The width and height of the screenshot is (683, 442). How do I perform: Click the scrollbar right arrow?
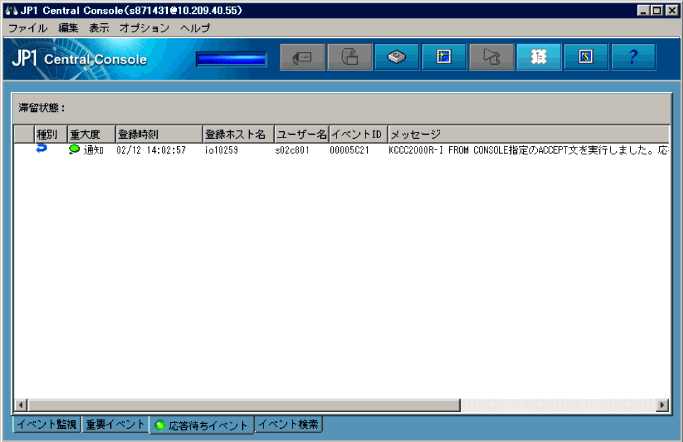click(x=662, y=405)
